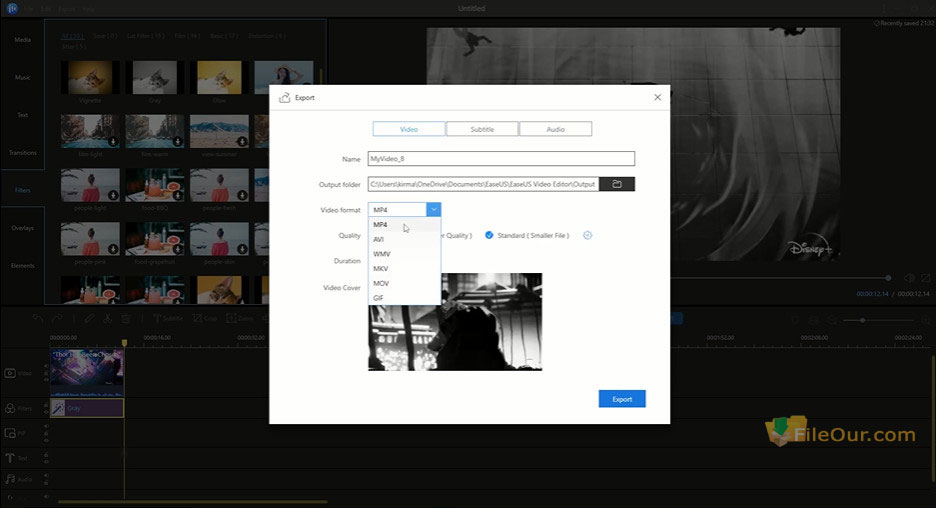Click the browse output folder icon
936x508 pixels.
pos(617,184)
